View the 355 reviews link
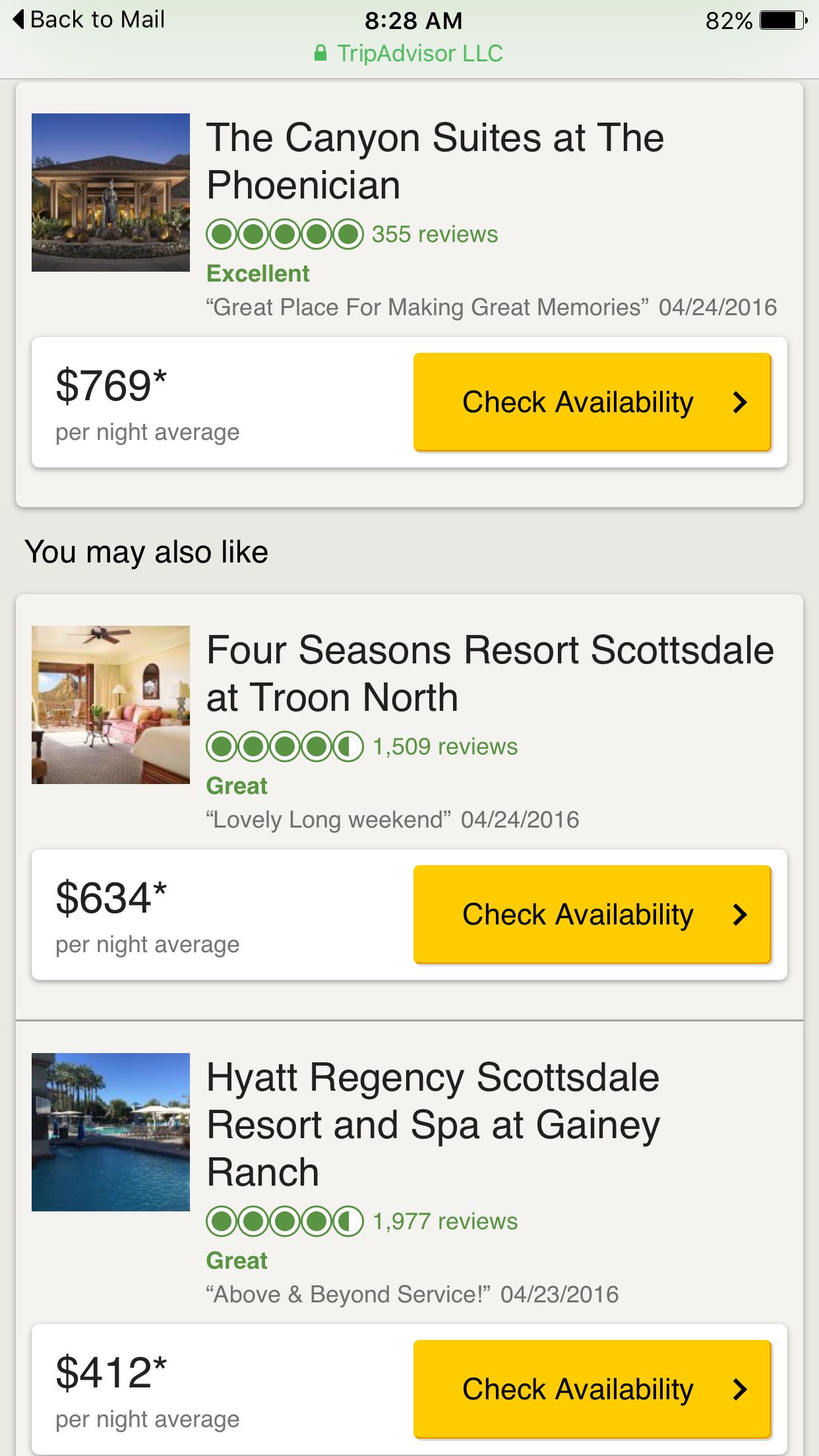 point(435,234)
